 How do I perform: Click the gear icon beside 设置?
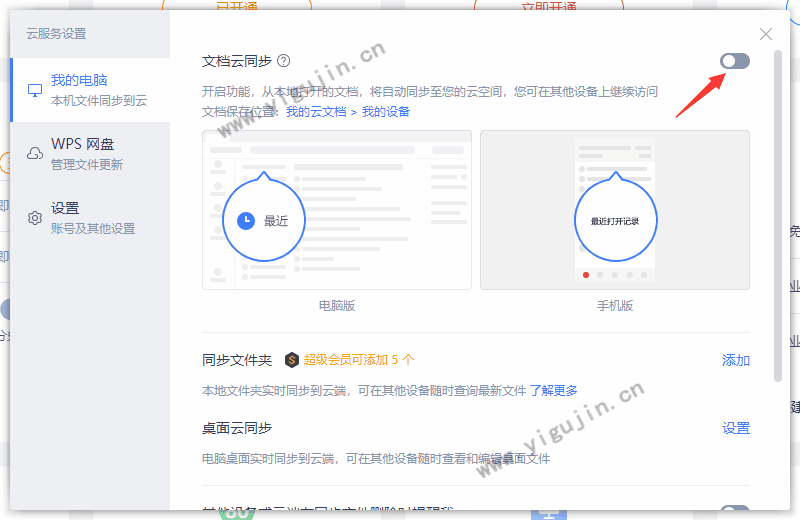(35, 218)
